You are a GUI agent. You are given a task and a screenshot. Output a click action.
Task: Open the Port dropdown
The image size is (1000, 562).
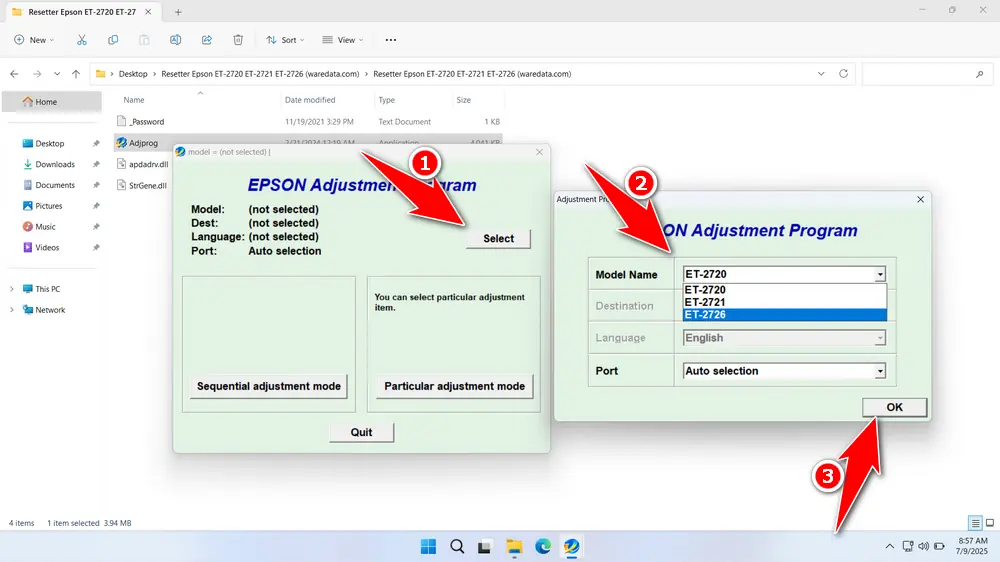tap(784, 371)
